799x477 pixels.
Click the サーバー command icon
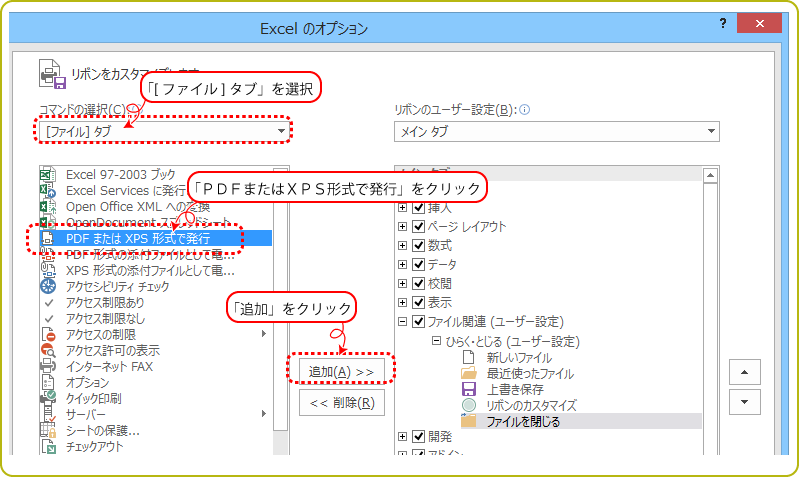48,414
